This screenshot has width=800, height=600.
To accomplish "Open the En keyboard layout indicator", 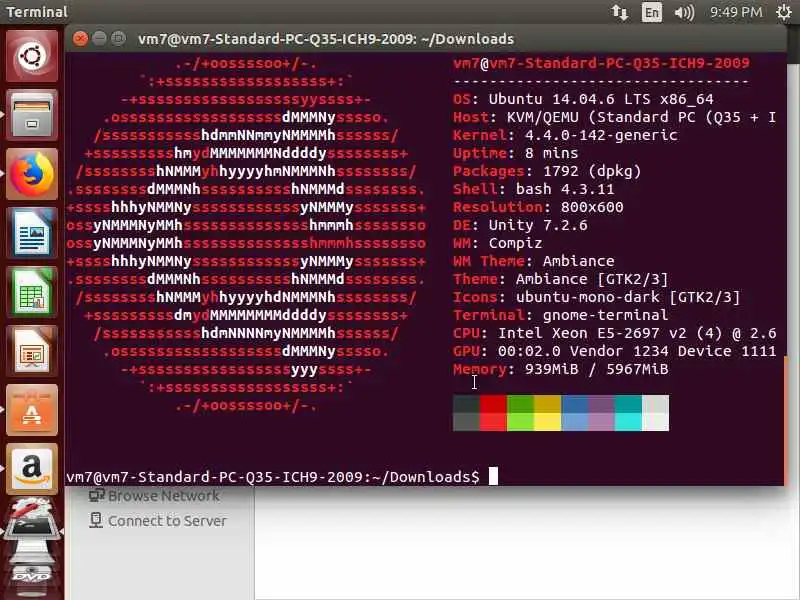I will 652,12.
